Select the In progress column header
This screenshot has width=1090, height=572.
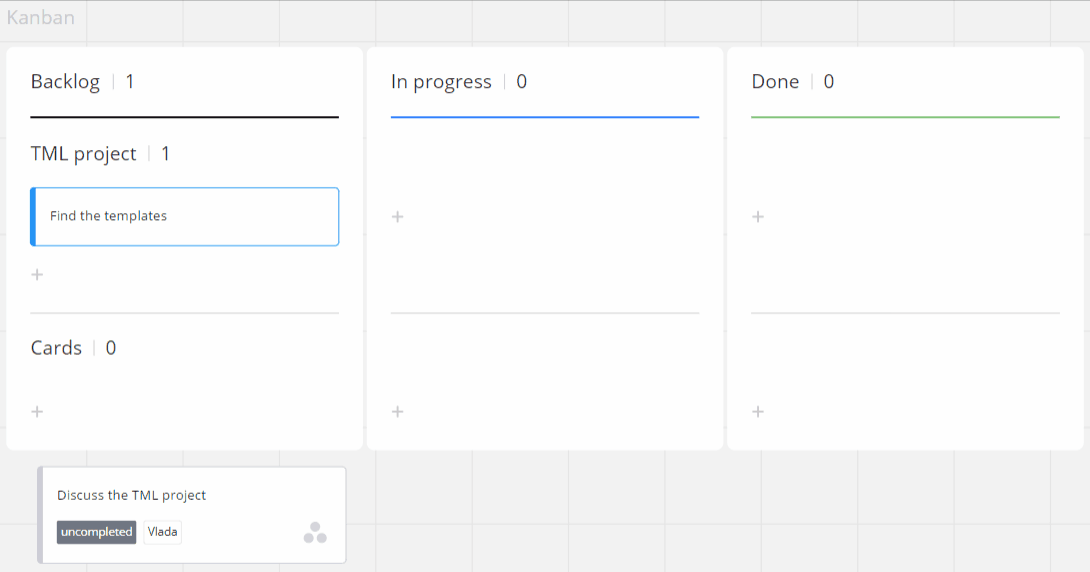coord(441,82)
